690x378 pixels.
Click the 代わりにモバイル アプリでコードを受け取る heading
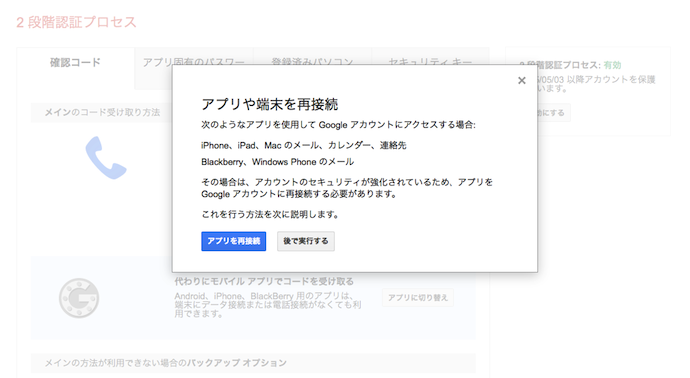tap(264, 281)
